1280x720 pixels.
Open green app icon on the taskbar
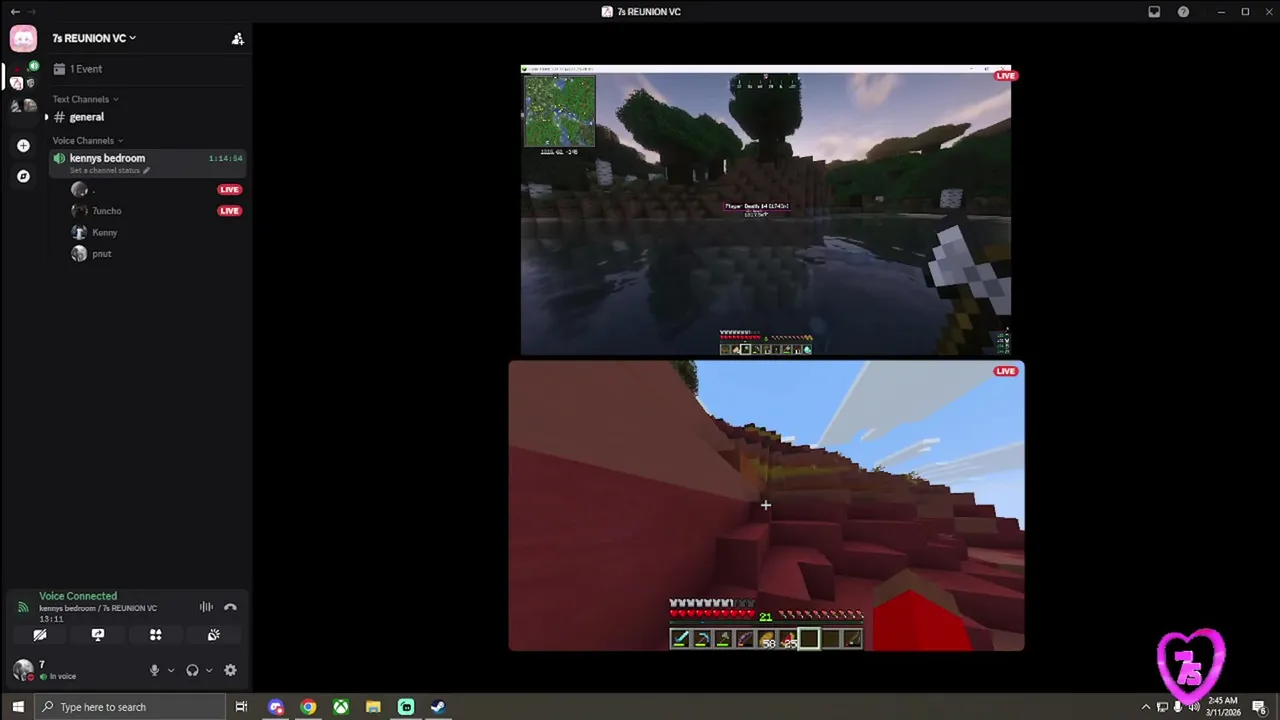coord(406,707)
